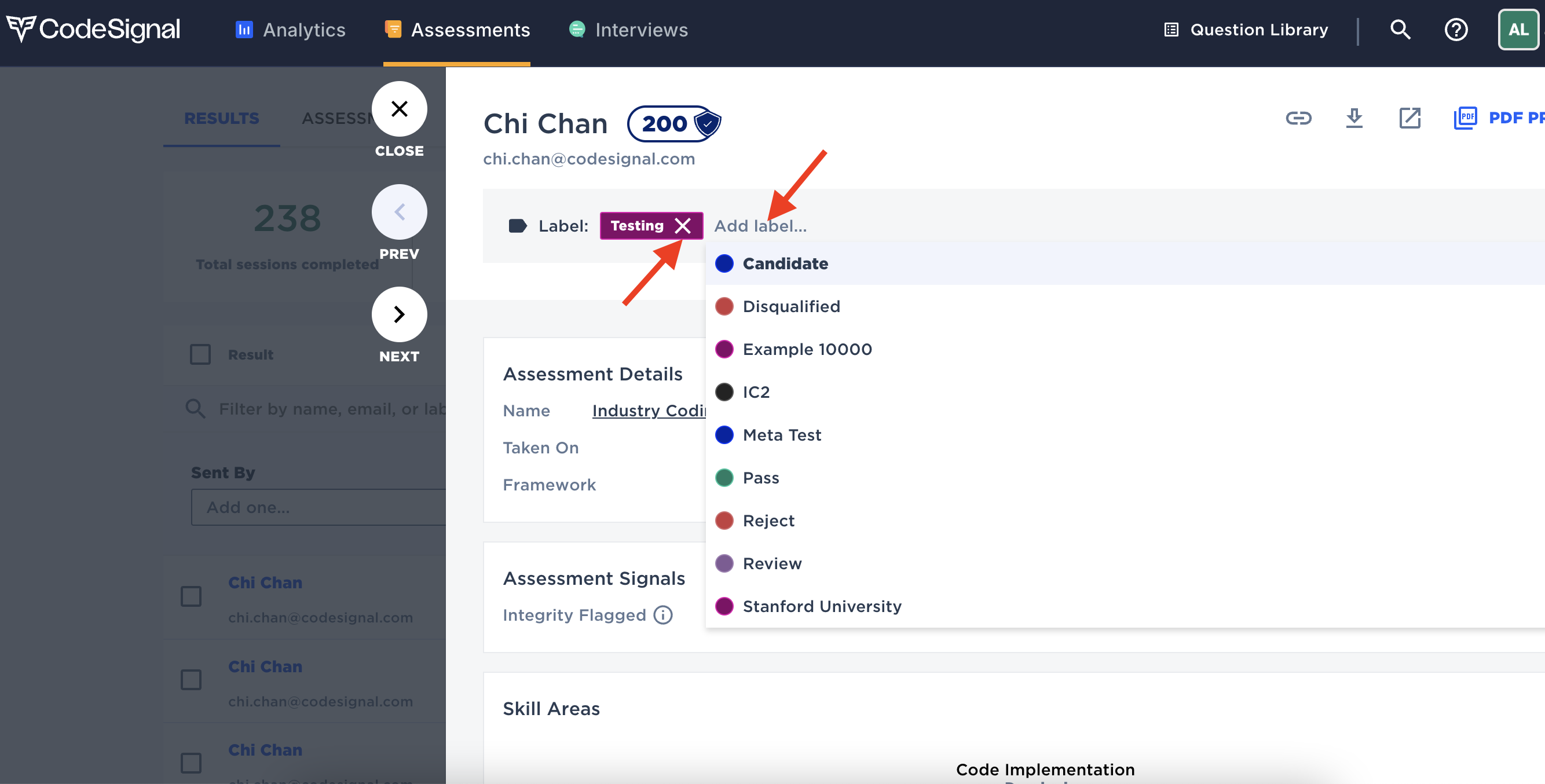Click the 'Skill Areas' heading

(x=551, y=709)
